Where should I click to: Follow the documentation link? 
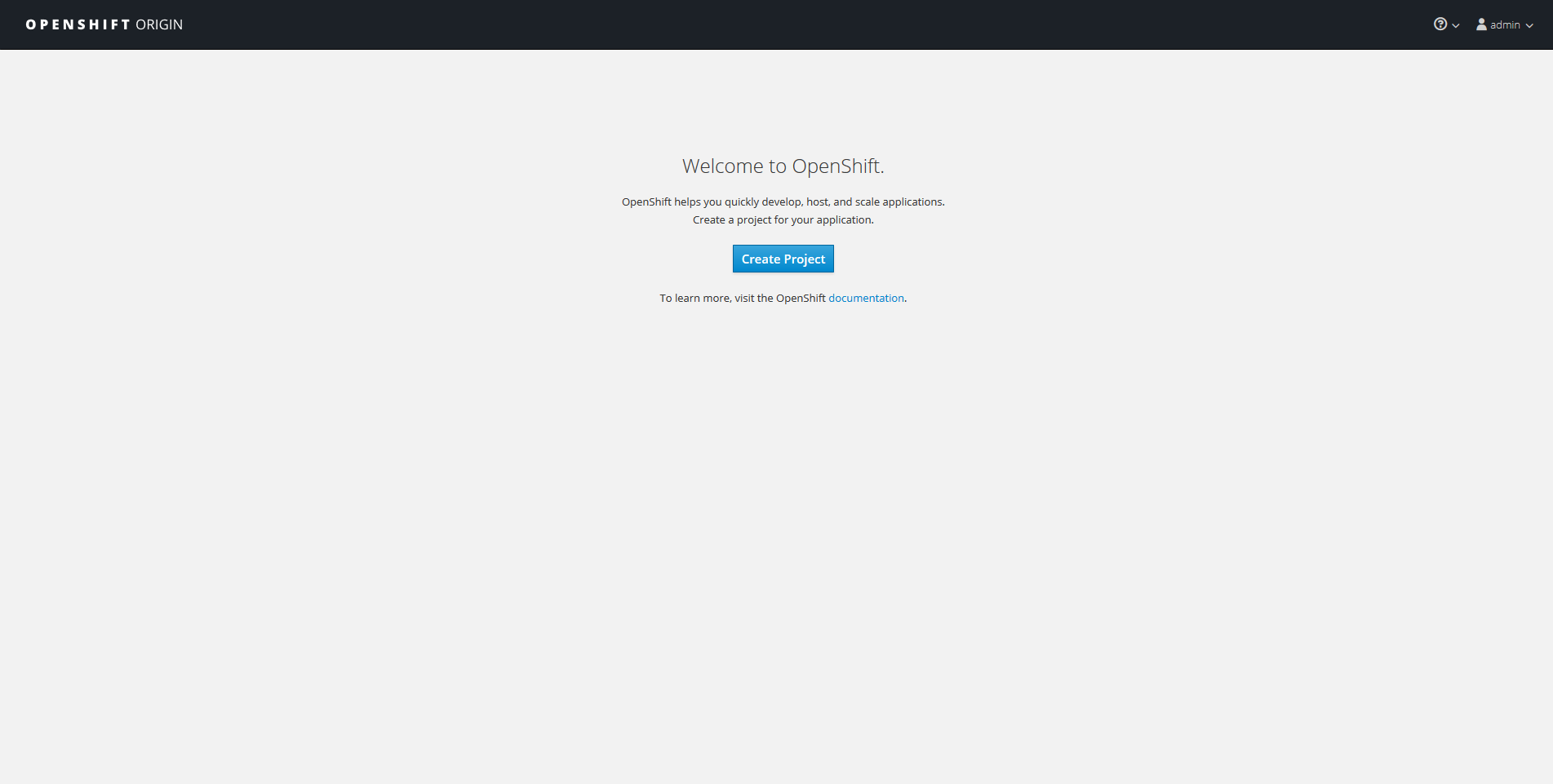pos(866,298)
